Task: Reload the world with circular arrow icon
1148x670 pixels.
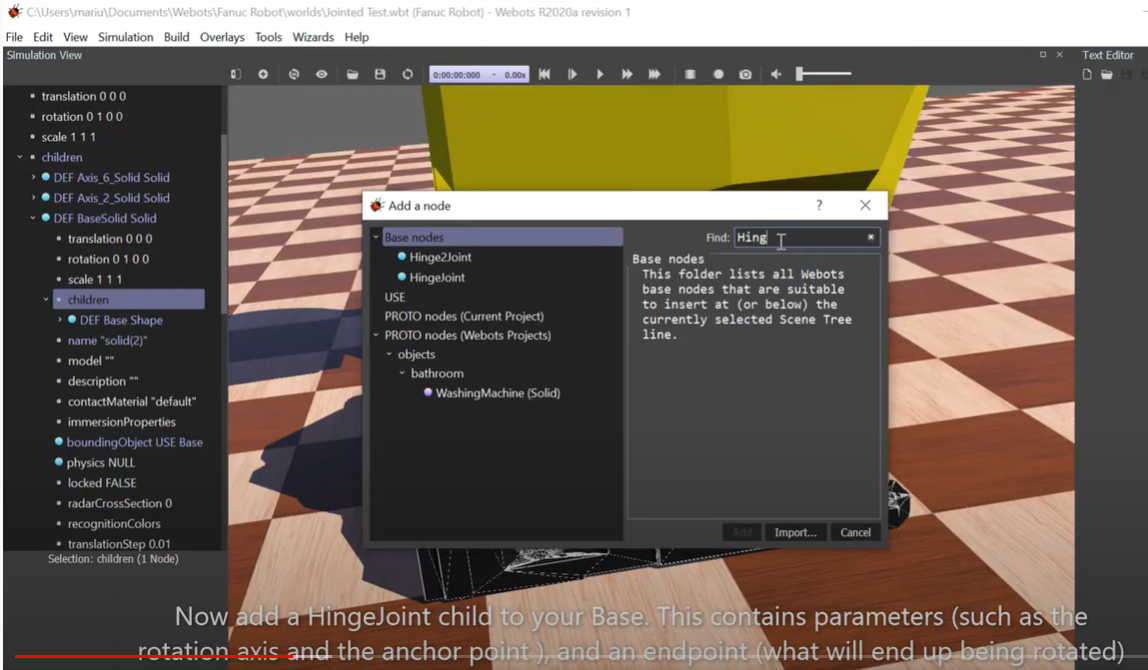Action: [408, 74]
